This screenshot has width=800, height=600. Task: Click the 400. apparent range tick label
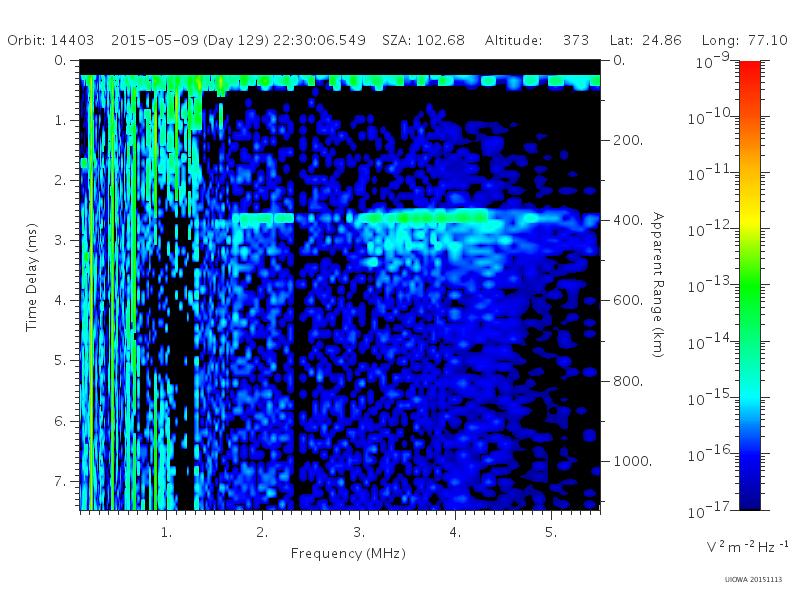[628, 220]
